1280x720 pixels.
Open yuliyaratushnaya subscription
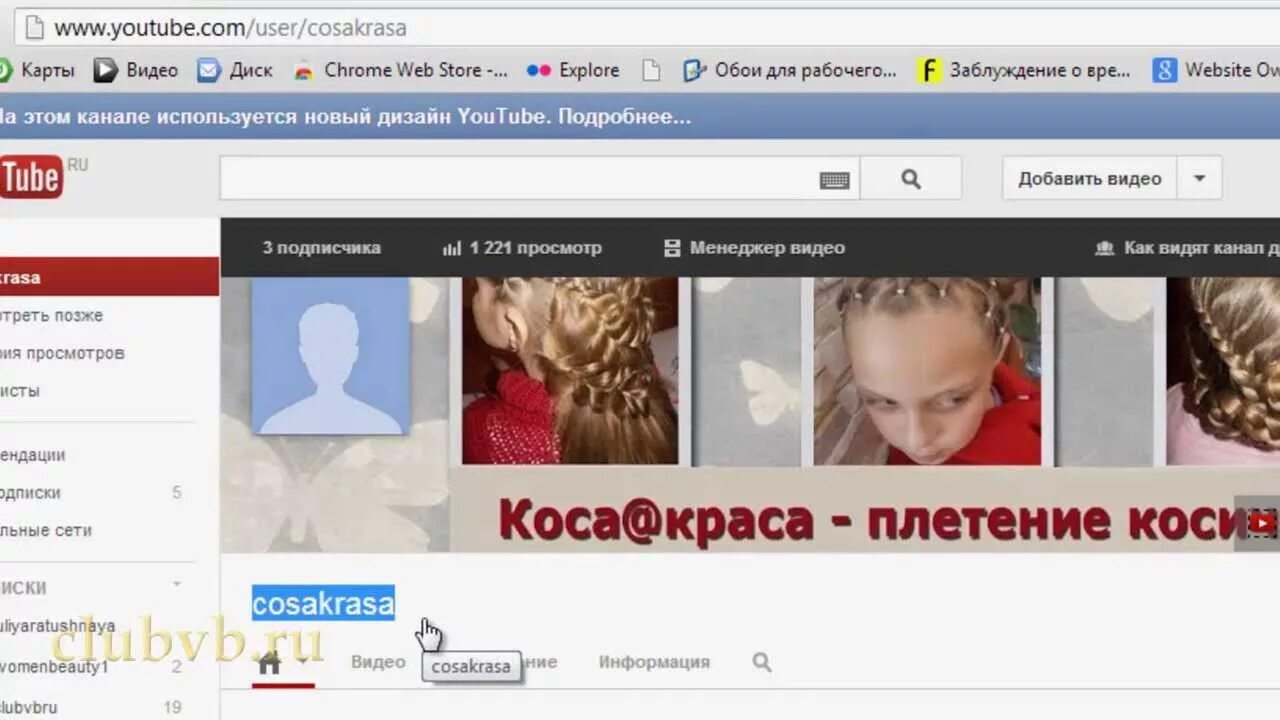pos(57,626)
